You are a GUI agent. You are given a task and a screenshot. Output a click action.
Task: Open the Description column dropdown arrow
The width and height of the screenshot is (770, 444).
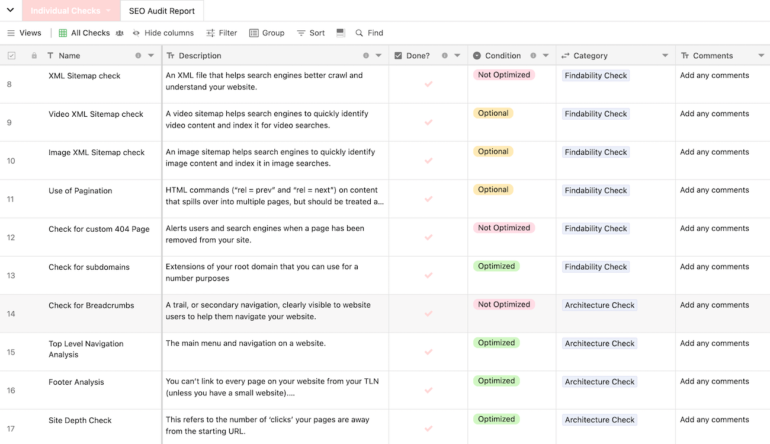point(379,56)
